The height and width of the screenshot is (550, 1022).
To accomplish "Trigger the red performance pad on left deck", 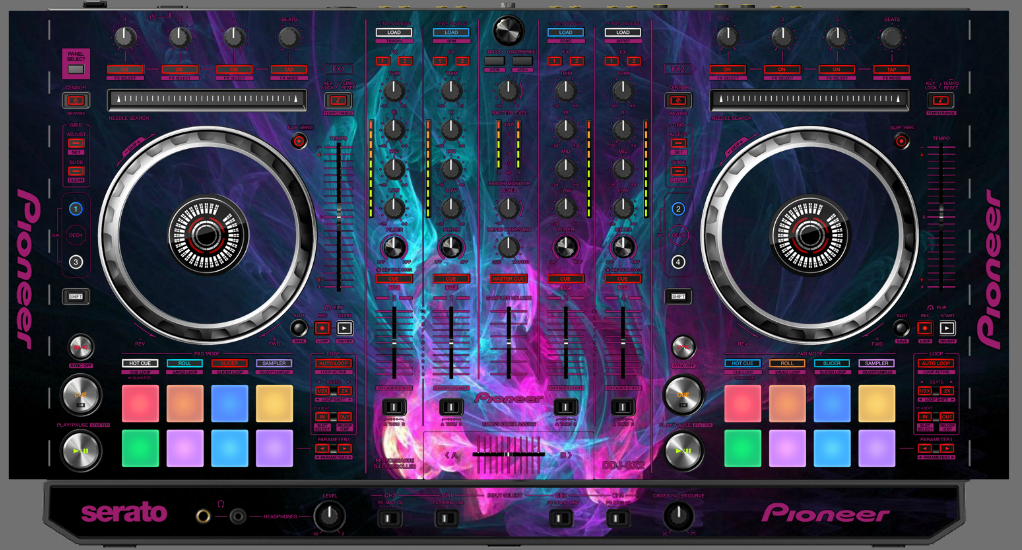I will pyautogui.click(x=140, y=403).
